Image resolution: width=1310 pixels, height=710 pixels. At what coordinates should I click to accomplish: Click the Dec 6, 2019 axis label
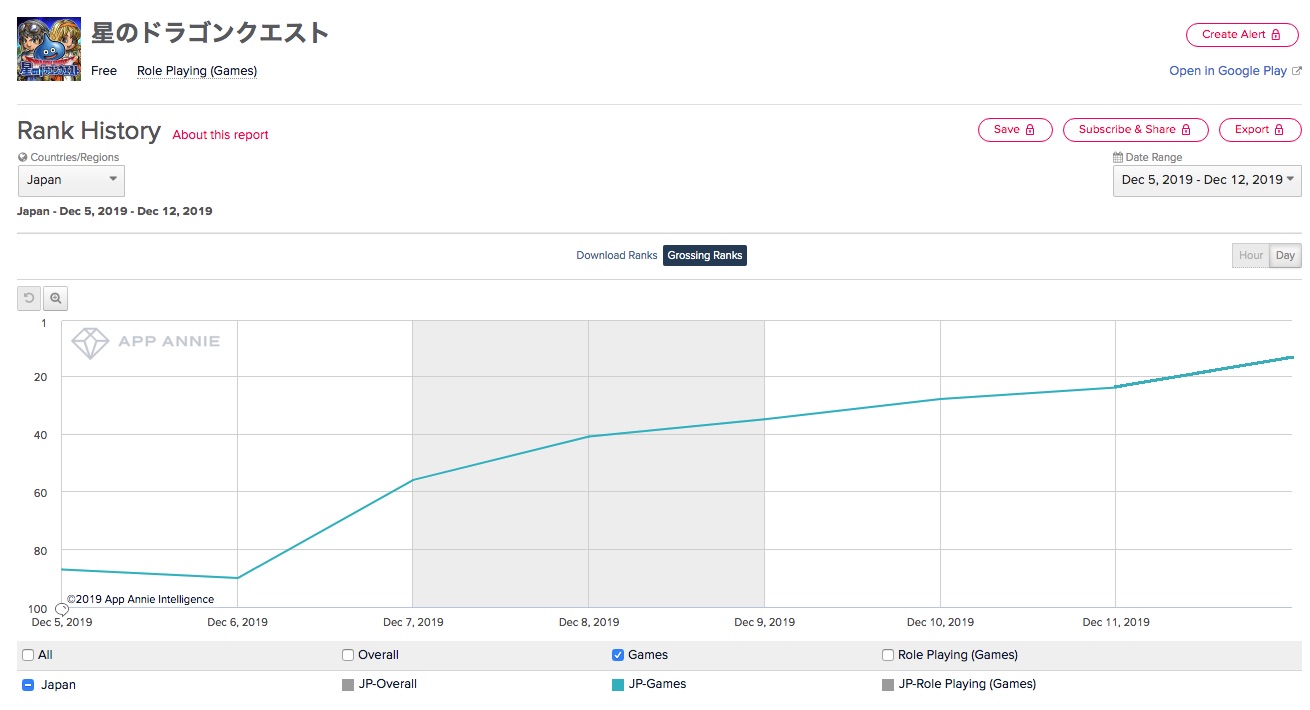click(238, 622)
